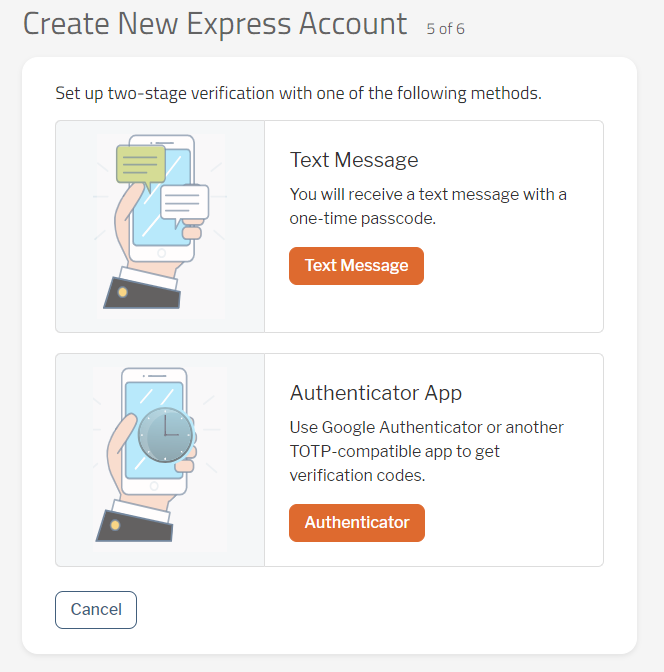Click the phone illustration in the Text Message card
This screenshot has height=672, width=664.
pos(162,198)
